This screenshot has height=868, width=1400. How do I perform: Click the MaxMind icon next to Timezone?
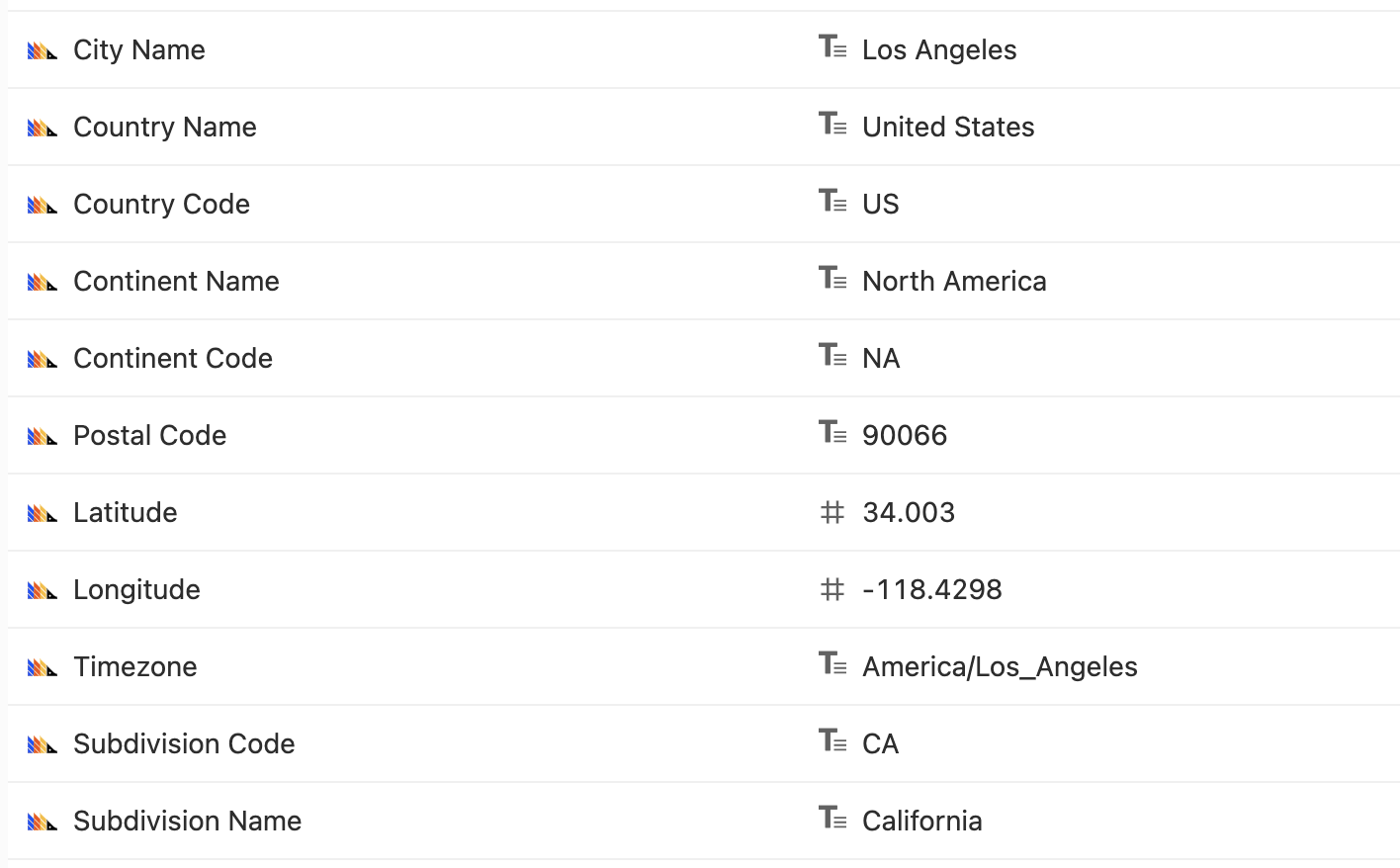[x=44, y=666]
